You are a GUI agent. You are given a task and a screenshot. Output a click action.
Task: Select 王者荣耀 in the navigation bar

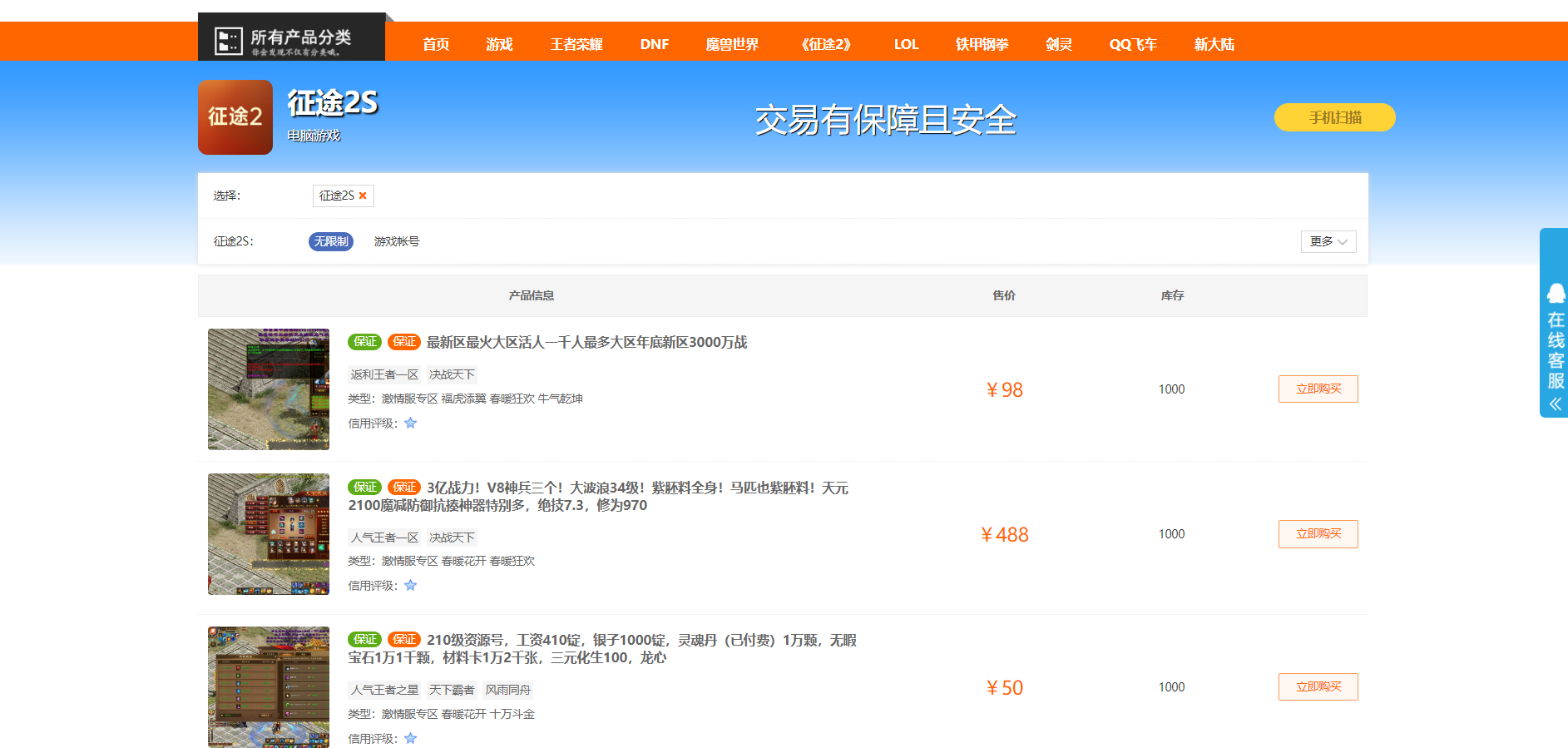point(576,44)
